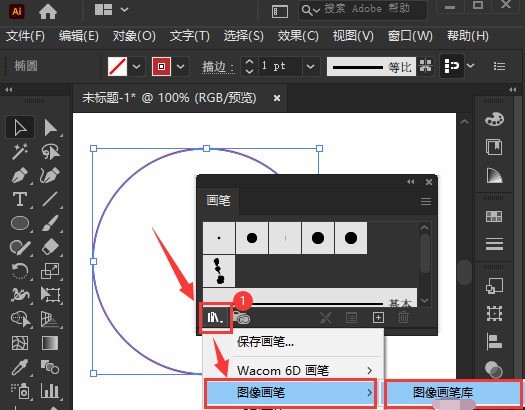Select the Blend tool
Image resolution: width=525 pixels, height=410 pixels.
coord(50,367)
